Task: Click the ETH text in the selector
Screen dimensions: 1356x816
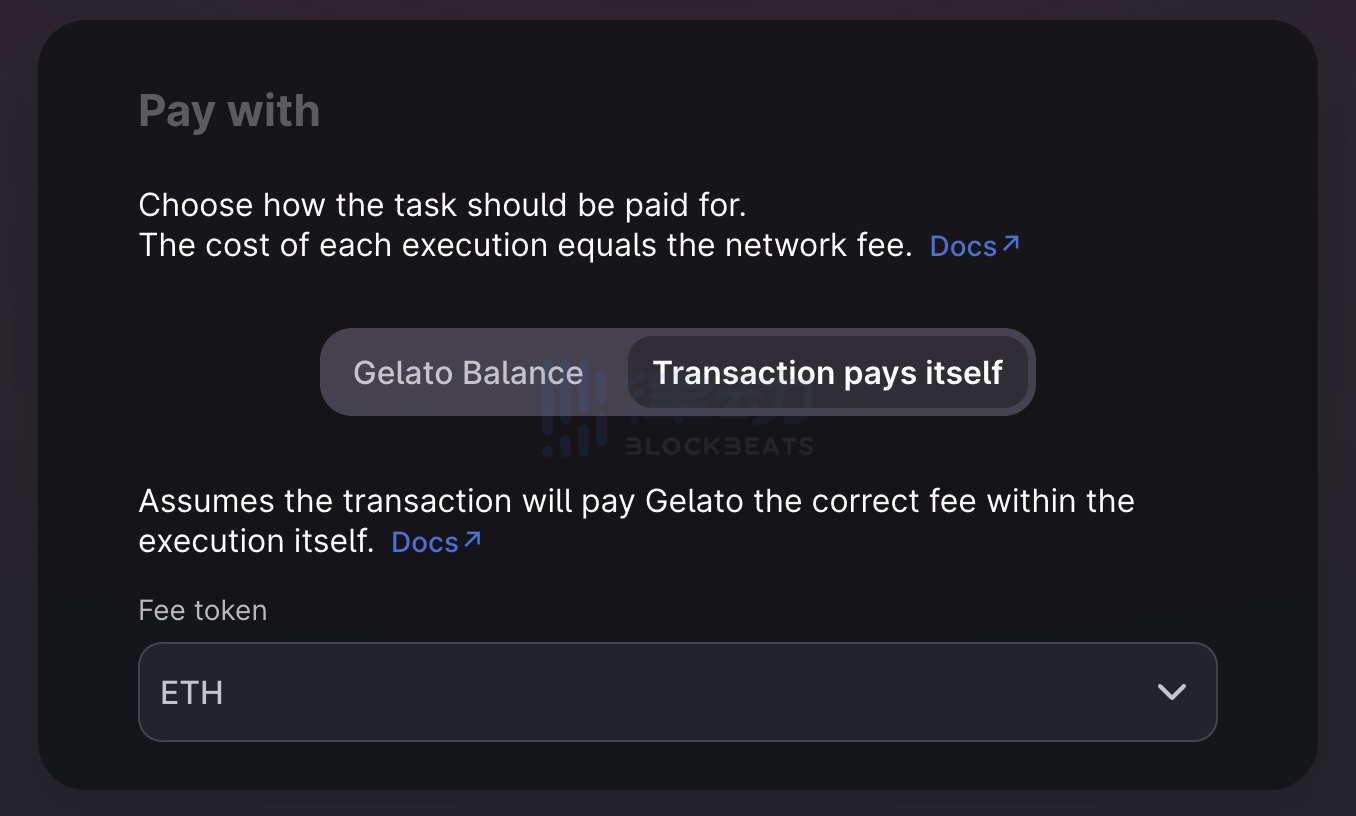Action: tap(191, 693)
